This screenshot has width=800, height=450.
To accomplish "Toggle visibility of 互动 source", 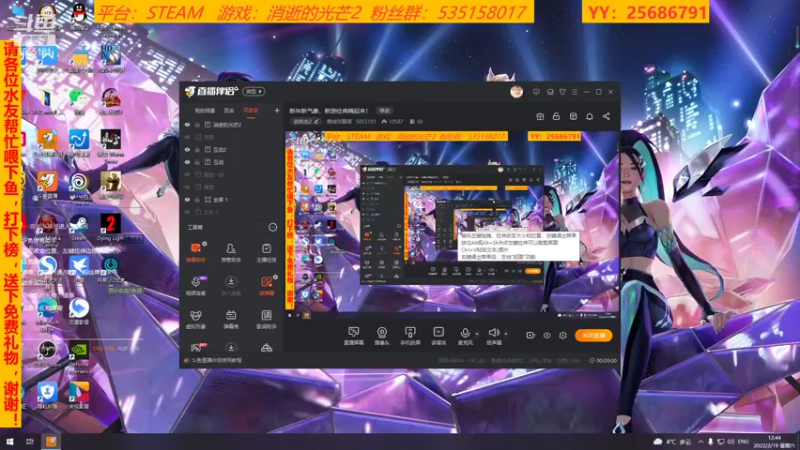I will point(187,162).
